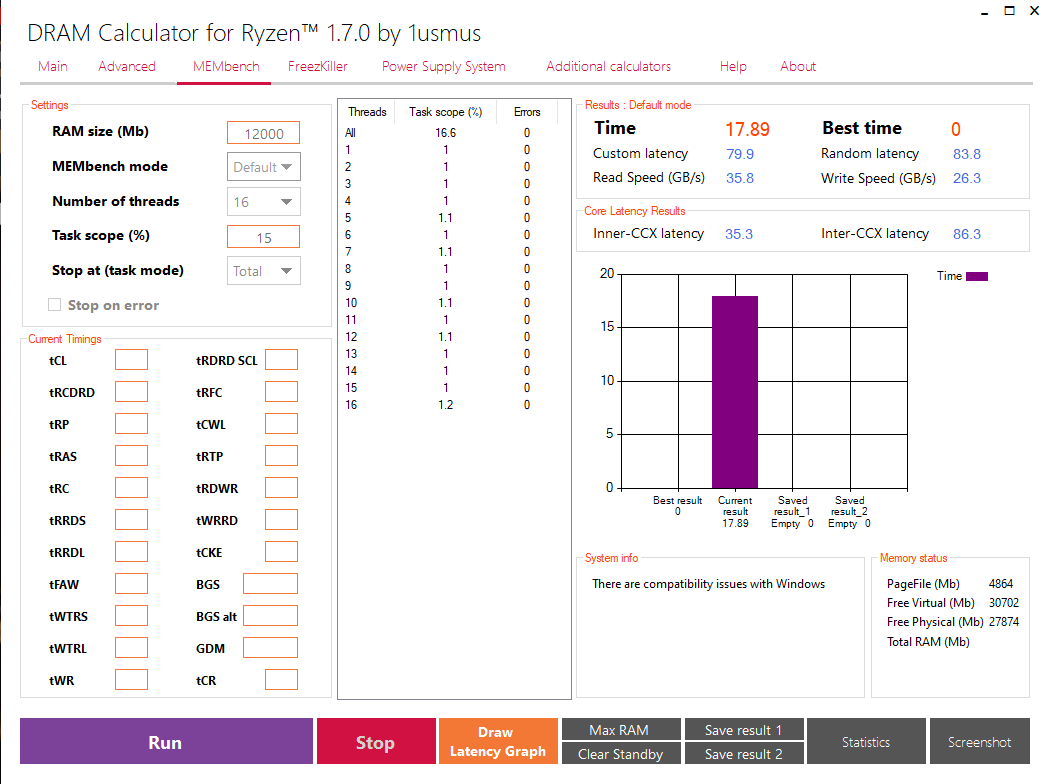The width and height of the screenshot is (1048, 784).
Task: Click the Errors column header
Action: tap(527, 112)
